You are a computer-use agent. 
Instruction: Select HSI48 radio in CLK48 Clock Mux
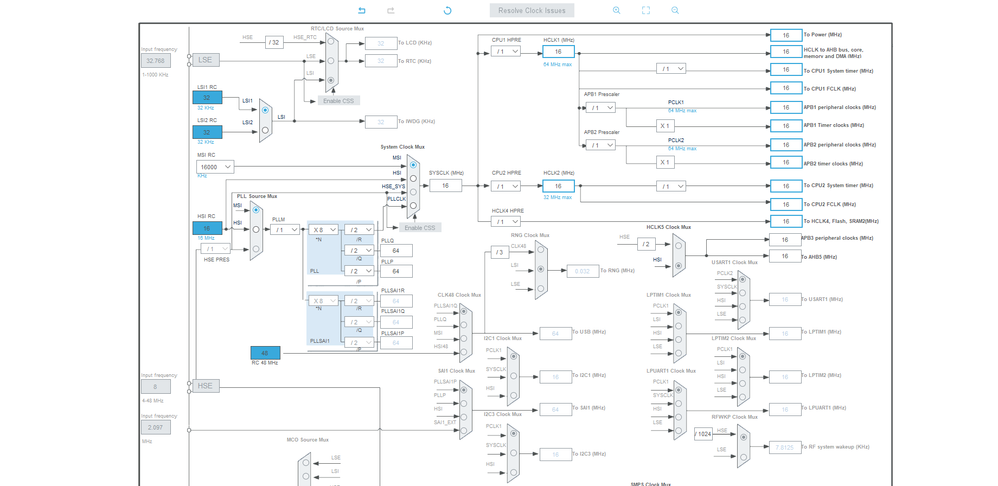(464, 352)
